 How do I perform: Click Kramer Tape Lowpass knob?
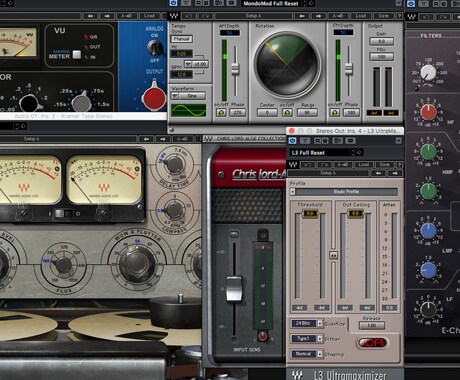point(174,209)
